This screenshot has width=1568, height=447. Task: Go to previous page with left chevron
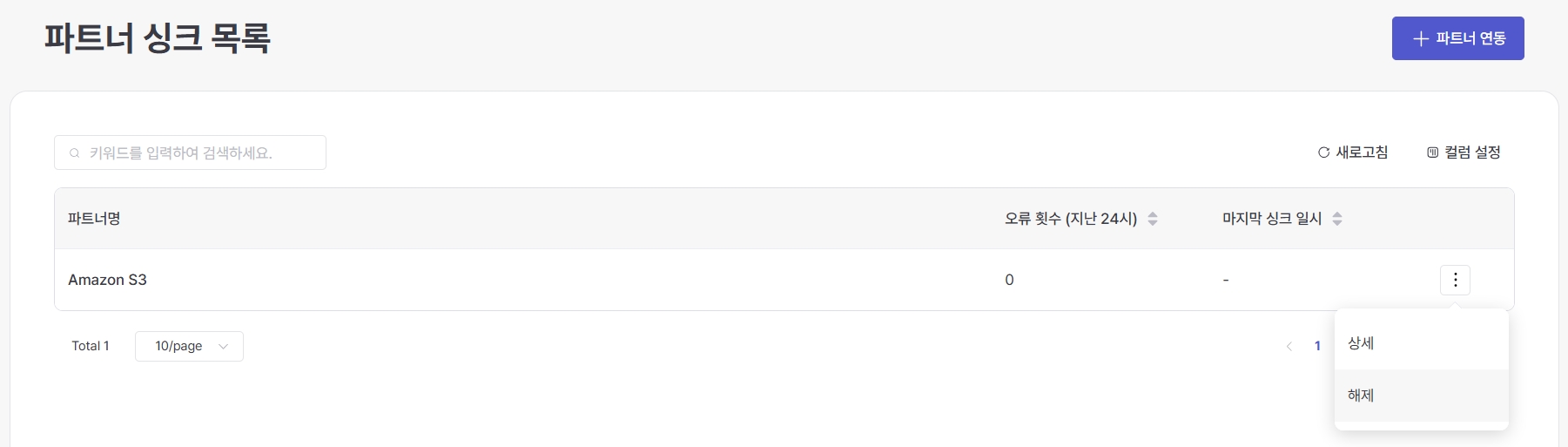(1289, 346)
